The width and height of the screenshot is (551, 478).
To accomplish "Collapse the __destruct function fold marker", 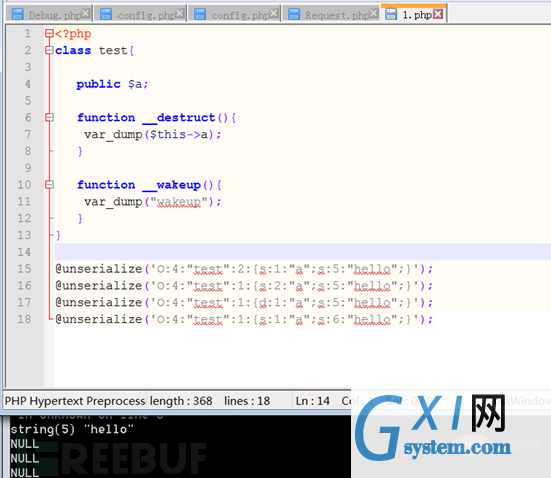I will pyautogui.click(x=49, y=117).
